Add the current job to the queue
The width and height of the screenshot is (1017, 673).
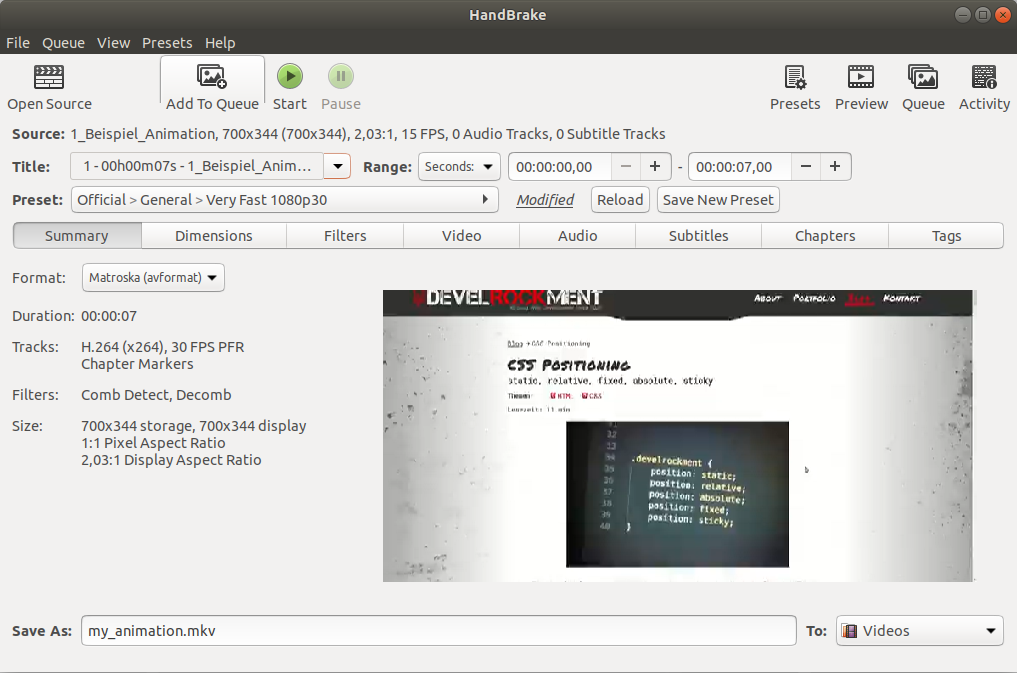[212, 88]
